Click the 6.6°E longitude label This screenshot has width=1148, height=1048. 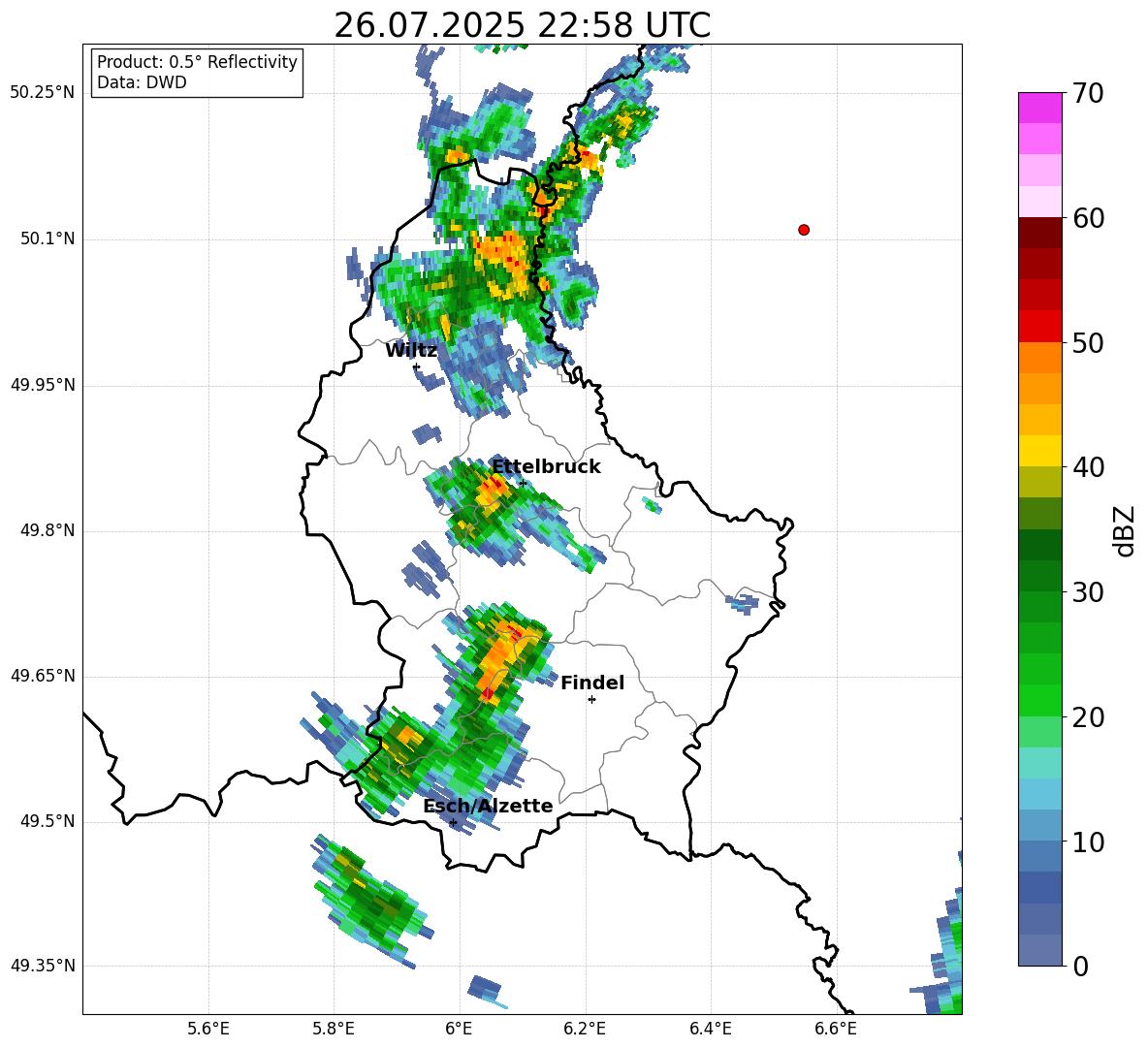[836, 1029]
